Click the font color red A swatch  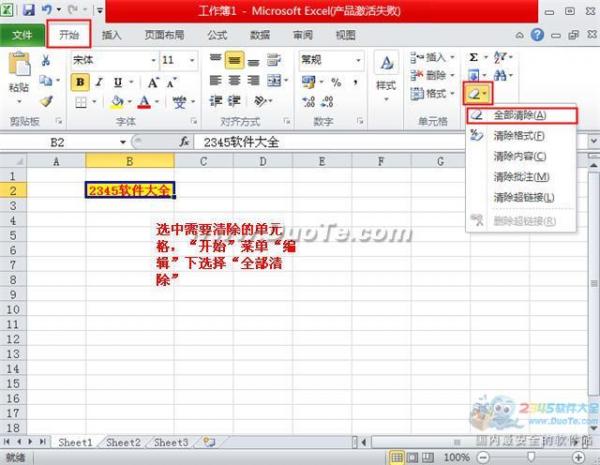(144, 102)
